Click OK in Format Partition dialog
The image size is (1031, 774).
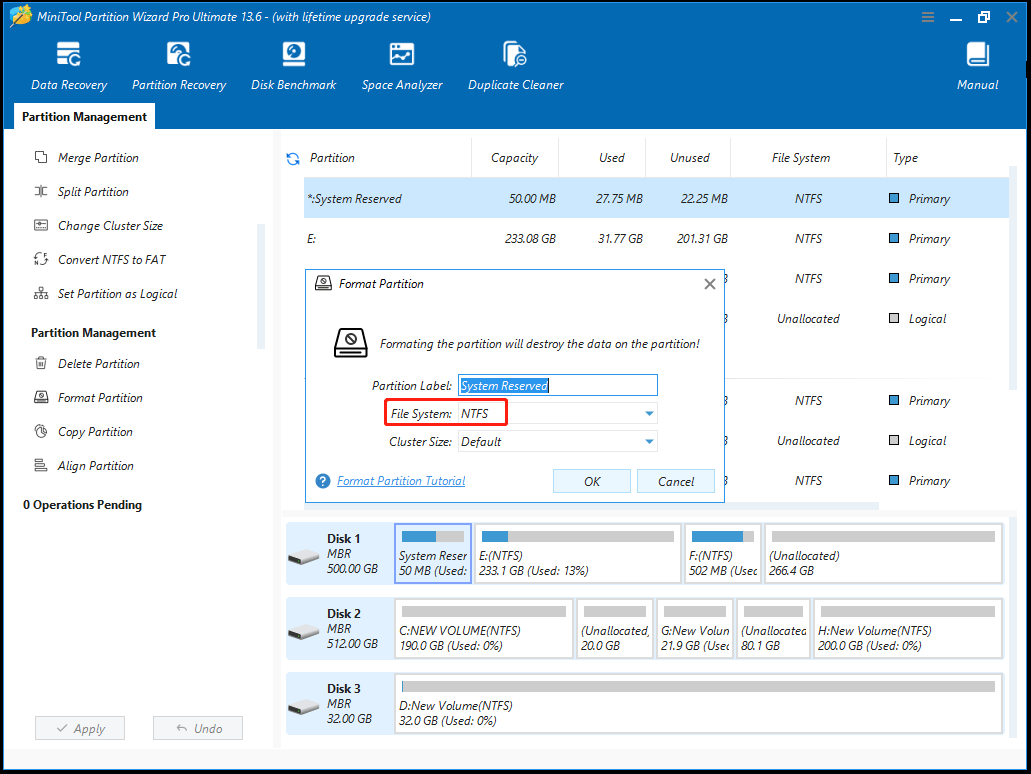coord(592,481)
